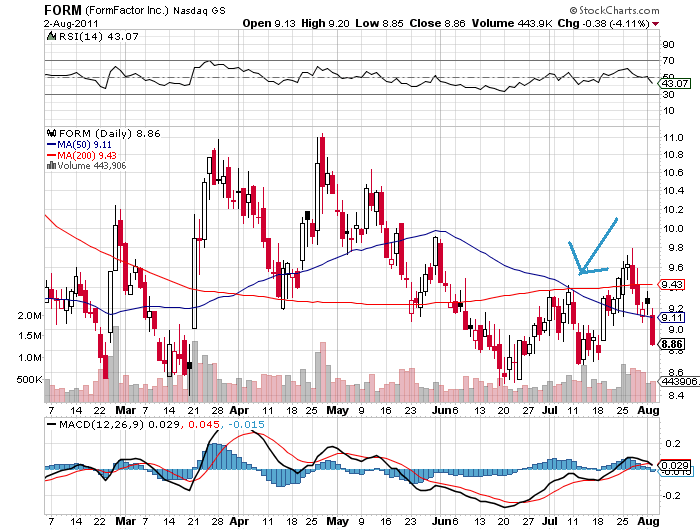Viewport: 700px width, 530px height.
Task: Click the 10.2 price axis label
Action: click(x=673, y=210)
